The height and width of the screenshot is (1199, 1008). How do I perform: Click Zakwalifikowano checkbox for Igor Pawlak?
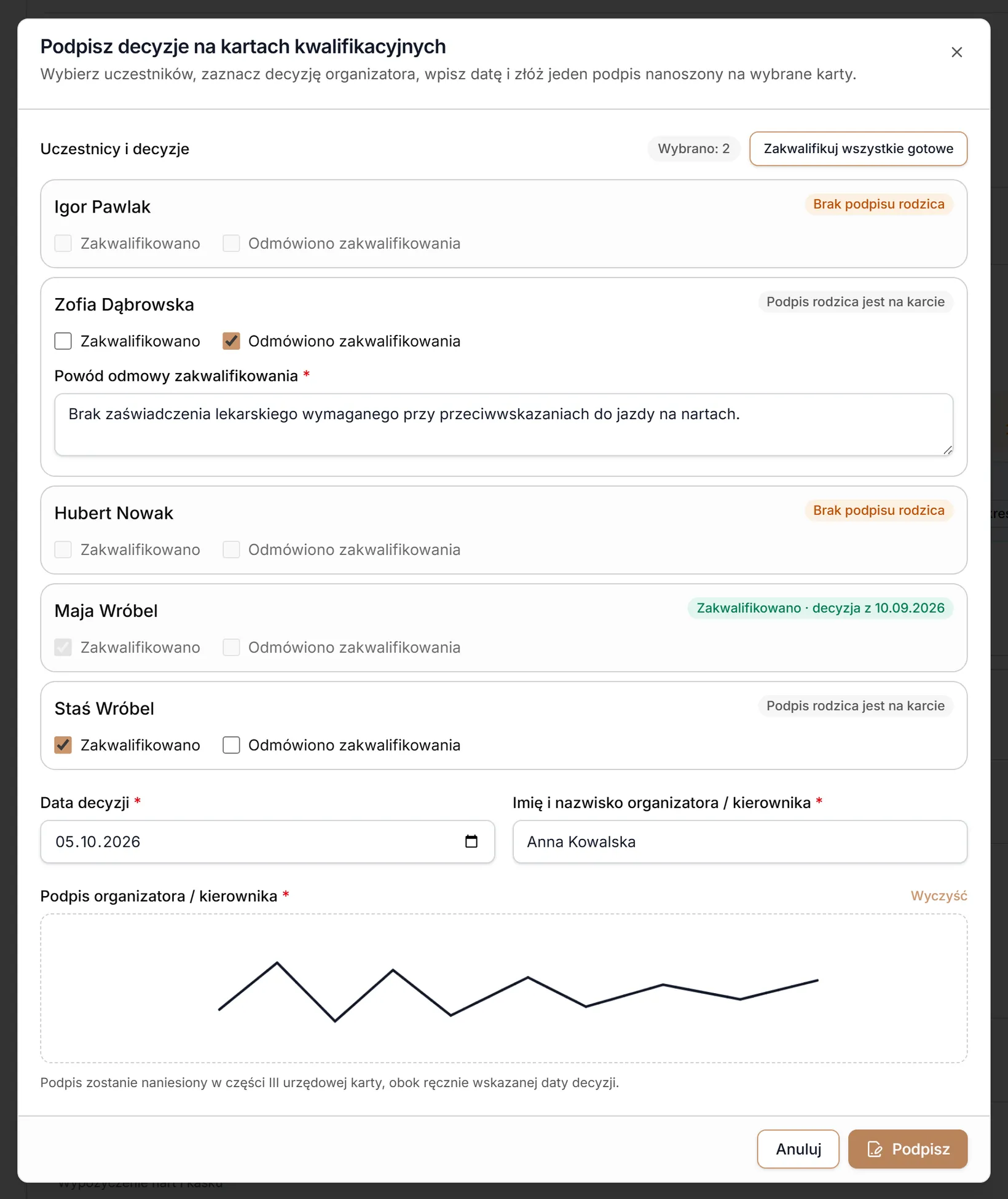pyautogui.click(x=63, y=243)
